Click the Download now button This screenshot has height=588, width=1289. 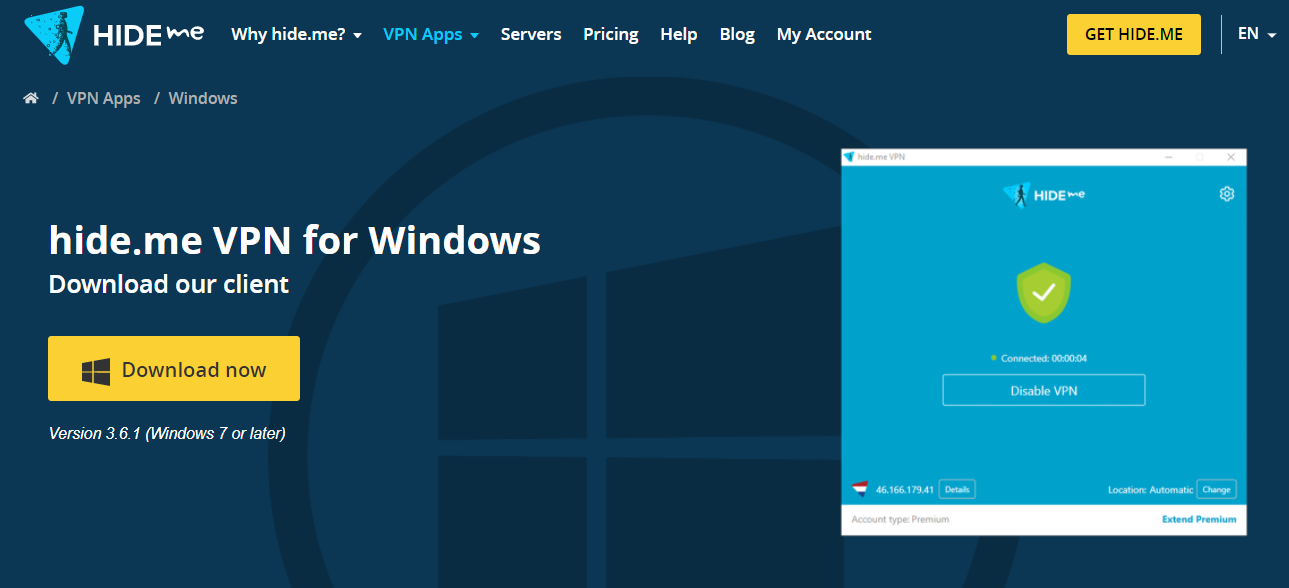pos(174,369)
